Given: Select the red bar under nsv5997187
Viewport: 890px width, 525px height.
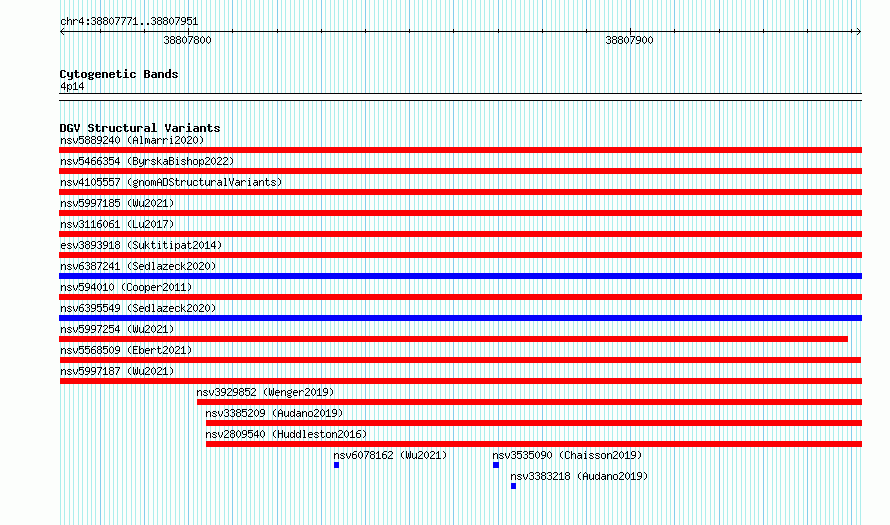Looking at the screenshot, I should [x=461, y=381].
